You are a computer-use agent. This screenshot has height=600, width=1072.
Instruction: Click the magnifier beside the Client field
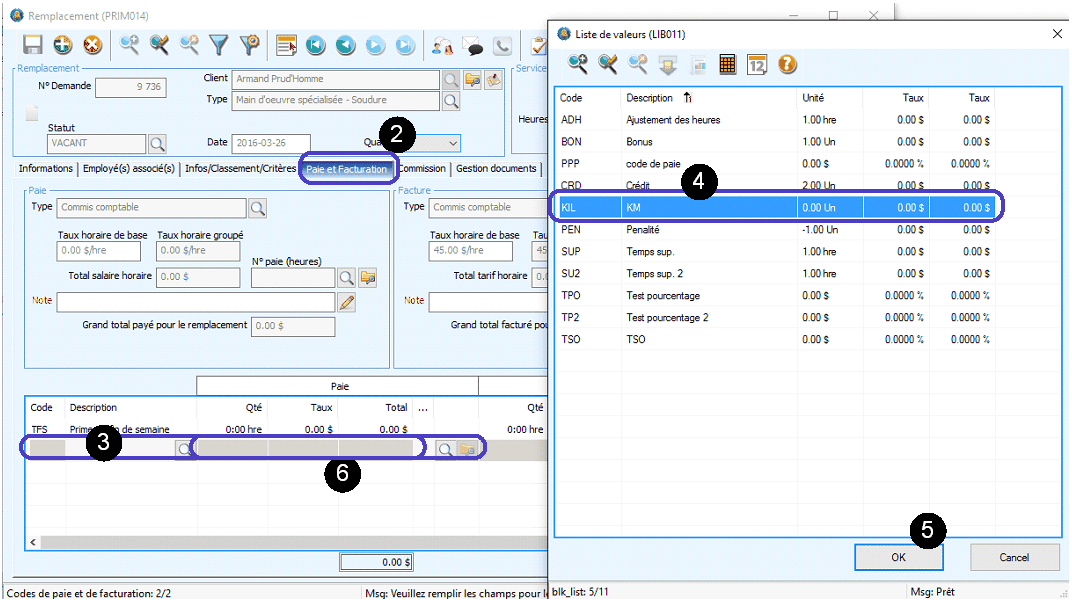451,79
